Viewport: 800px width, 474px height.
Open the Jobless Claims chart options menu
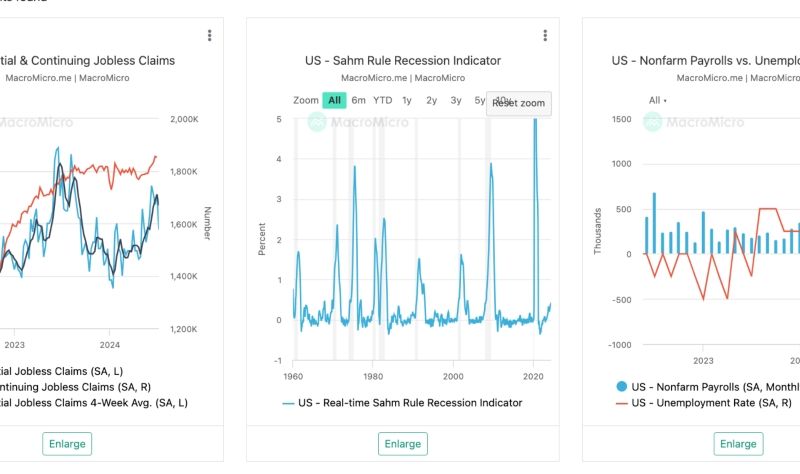pyautogui.click(x=209, y=36)
